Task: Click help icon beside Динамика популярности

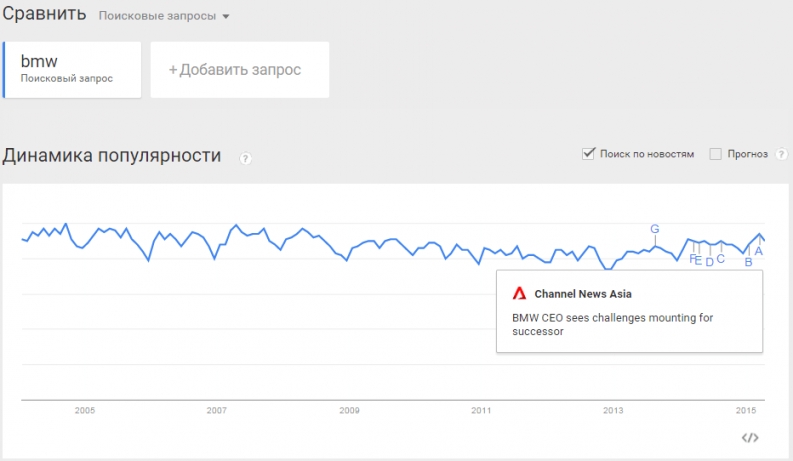Action: click(x=245, y=158)
